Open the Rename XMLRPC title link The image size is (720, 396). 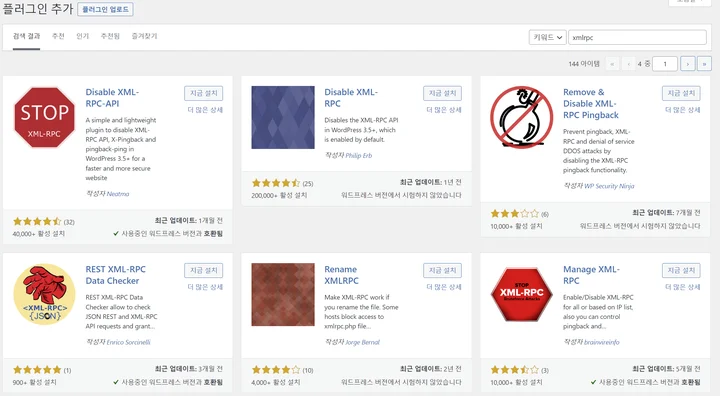pos(341,275)
